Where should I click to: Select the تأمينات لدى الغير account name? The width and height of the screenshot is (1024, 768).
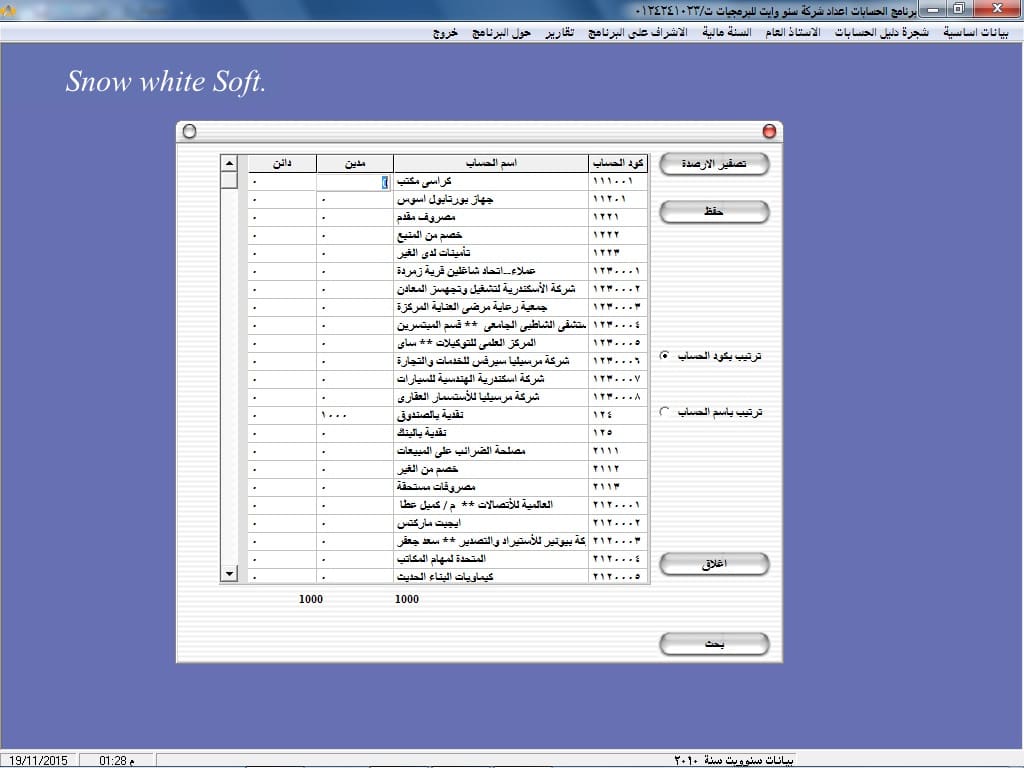[433, 253]
